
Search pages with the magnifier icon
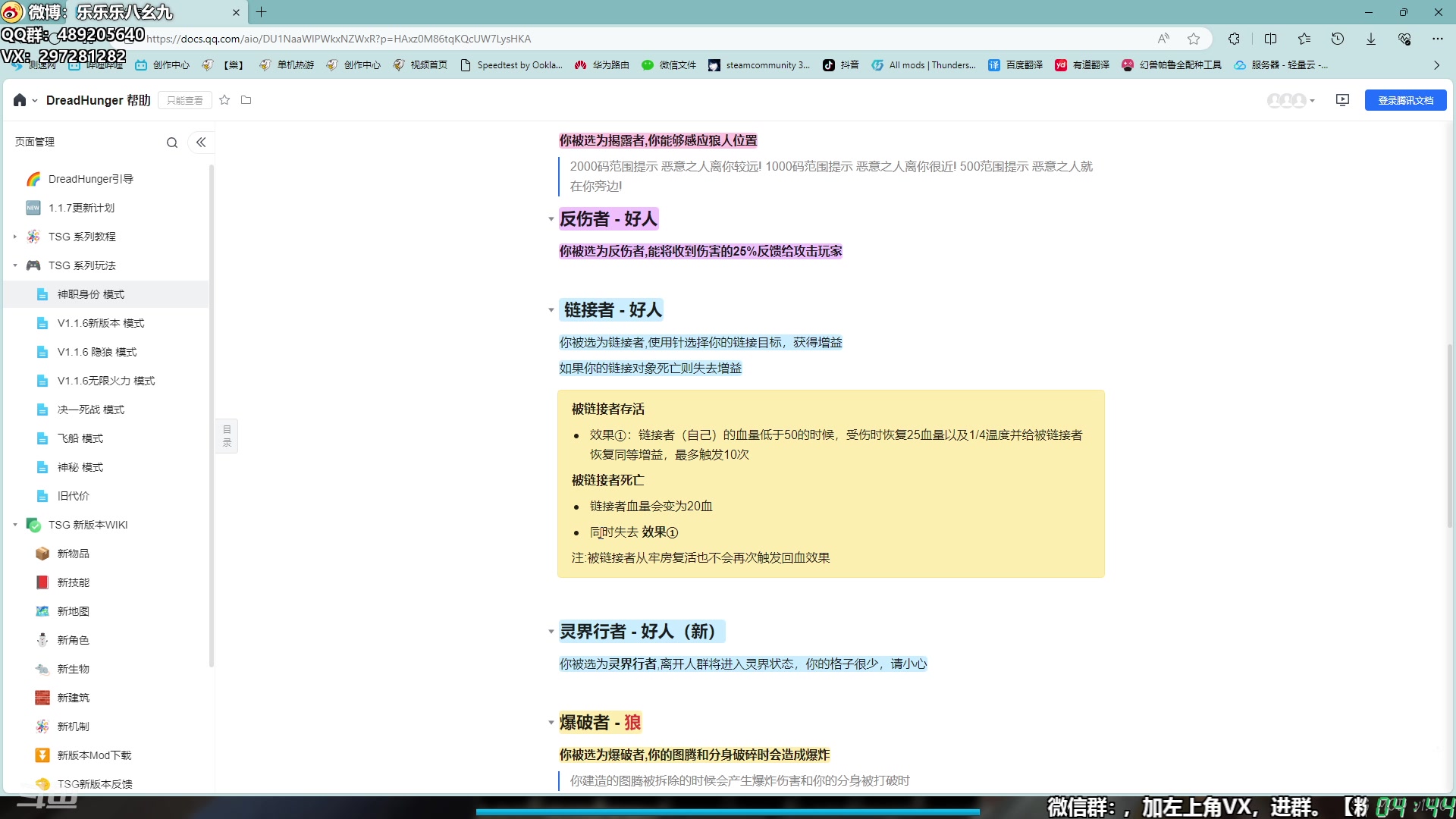[x=172, y=143]
